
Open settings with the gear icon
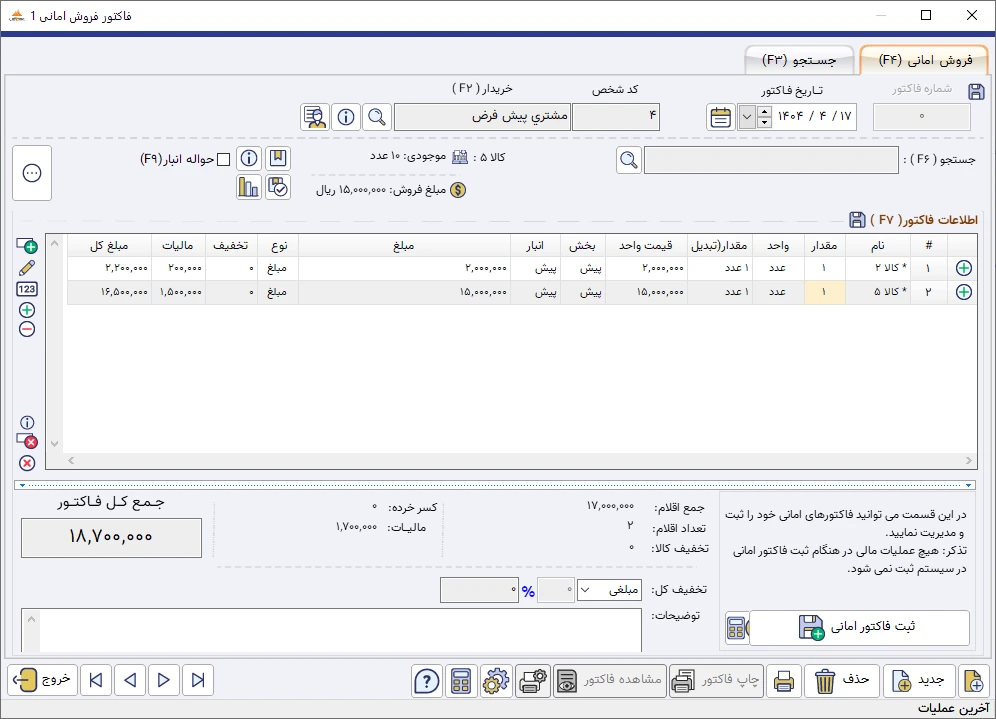pyautogui.click(x=497, y=681)
